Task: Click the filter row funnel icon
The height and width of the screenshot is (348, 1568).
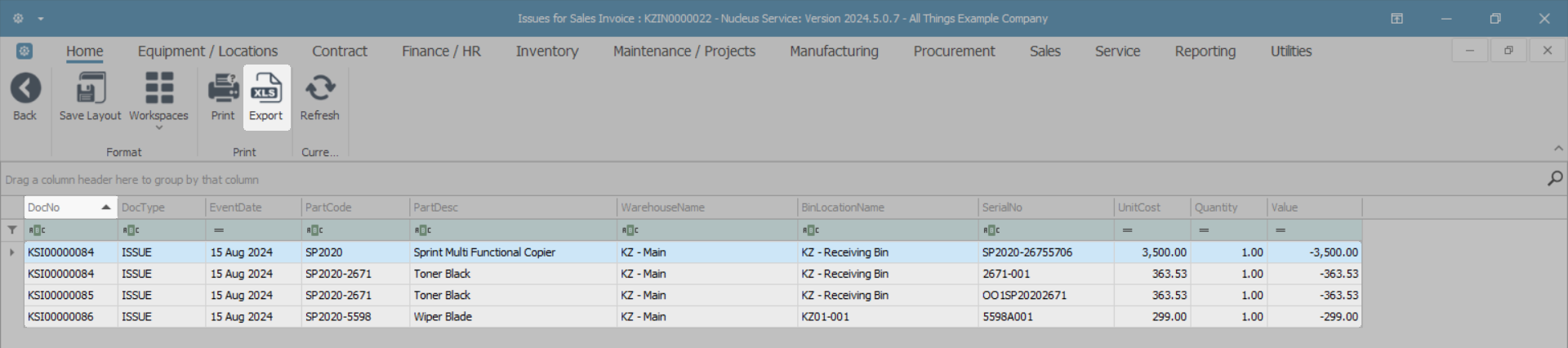Action: [12, 230]
